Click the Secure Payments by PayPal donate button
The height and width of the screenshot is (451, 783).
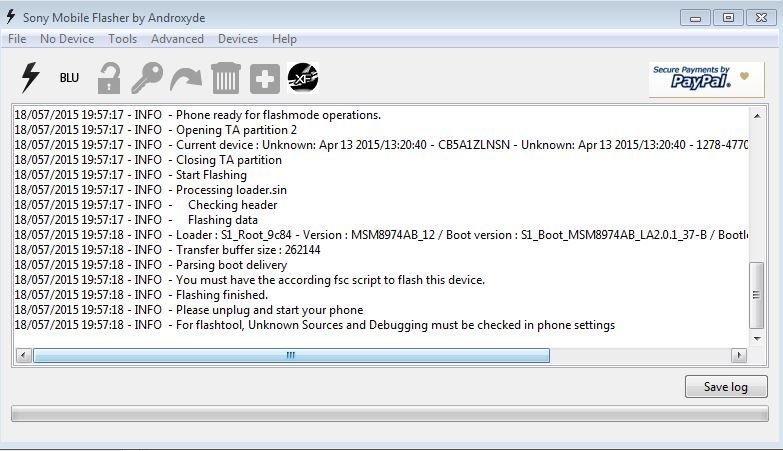point(706,79)
